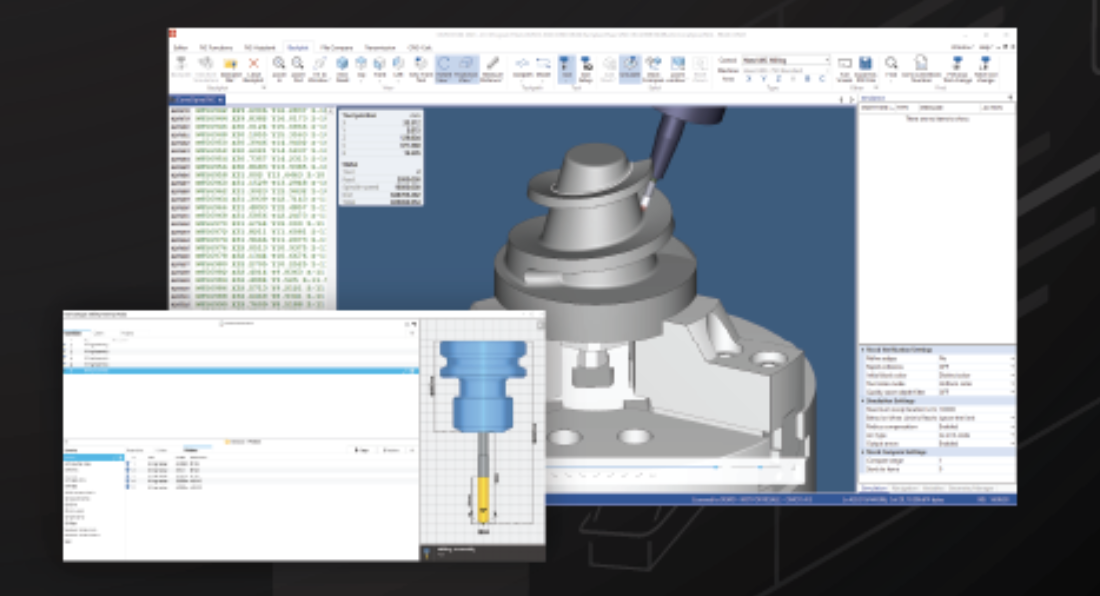This screenshot has height=596, width=1100.
Task: Click the Full Screen icon
Action: (845, 69)
